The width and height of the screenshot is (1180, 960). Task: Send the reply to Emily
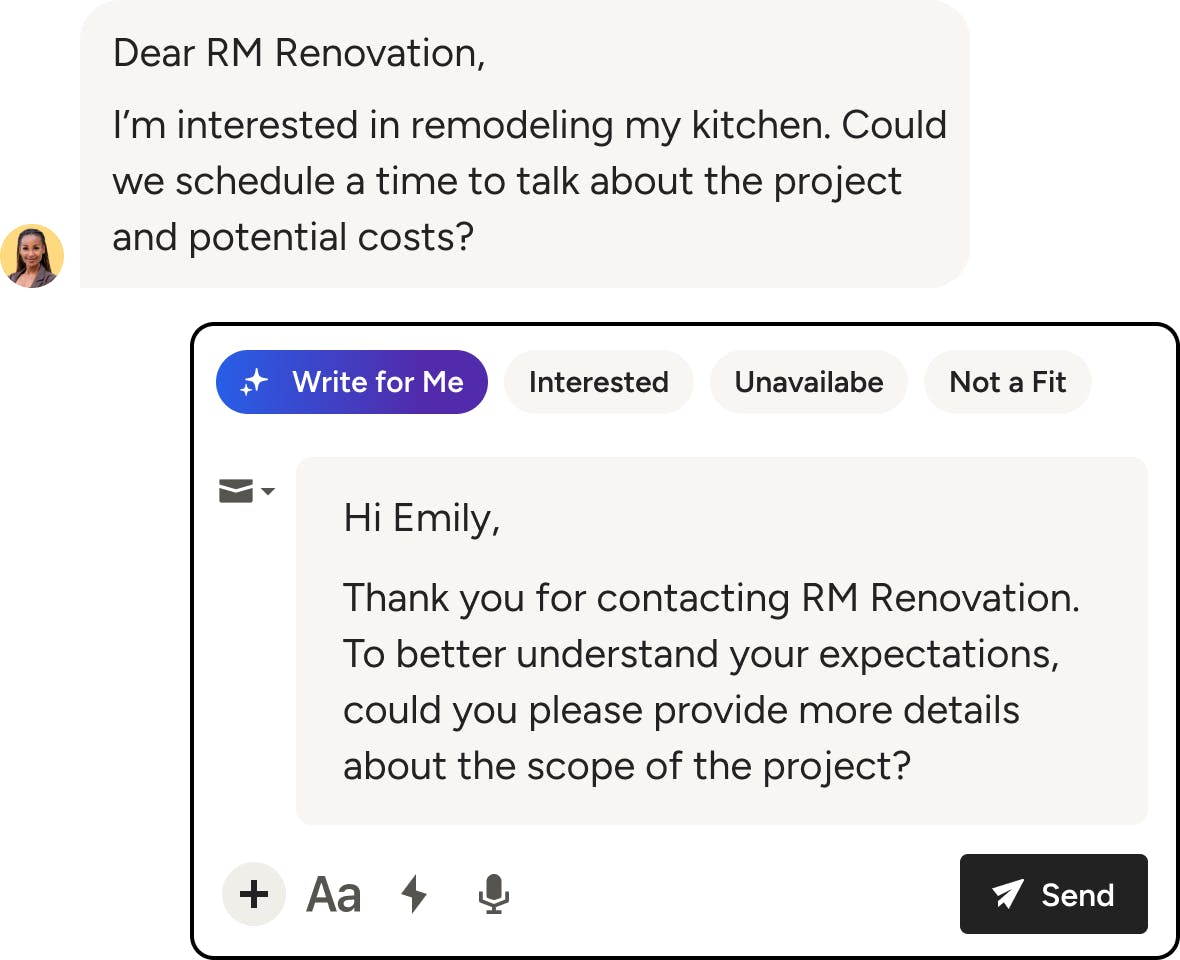pyautogui.click(x=1054, y=894)
